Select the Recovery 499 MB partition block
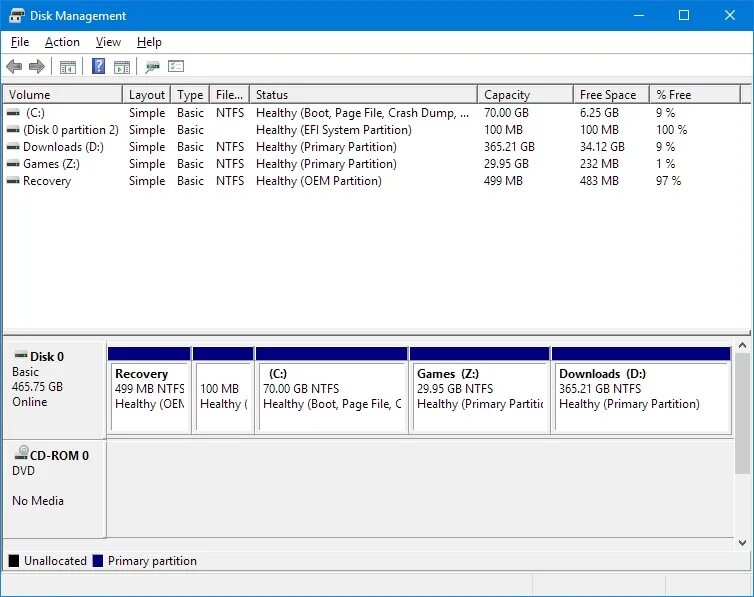Image resolution: width=754 pixels, height=597 pixels. [149, 390]
